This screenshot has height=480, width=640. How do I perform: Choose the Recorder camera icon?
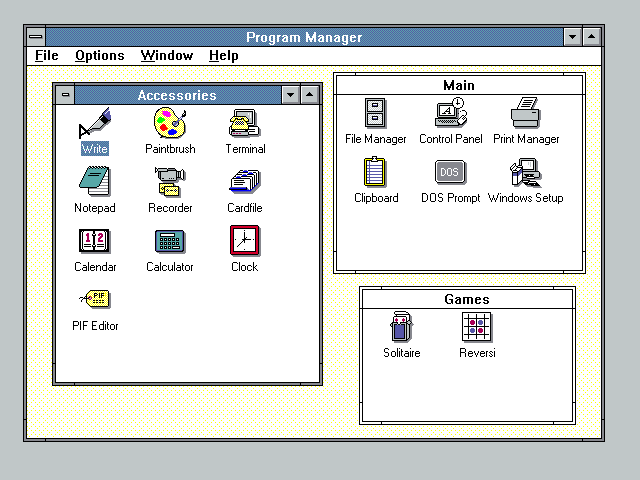click(x=170, y=182)
